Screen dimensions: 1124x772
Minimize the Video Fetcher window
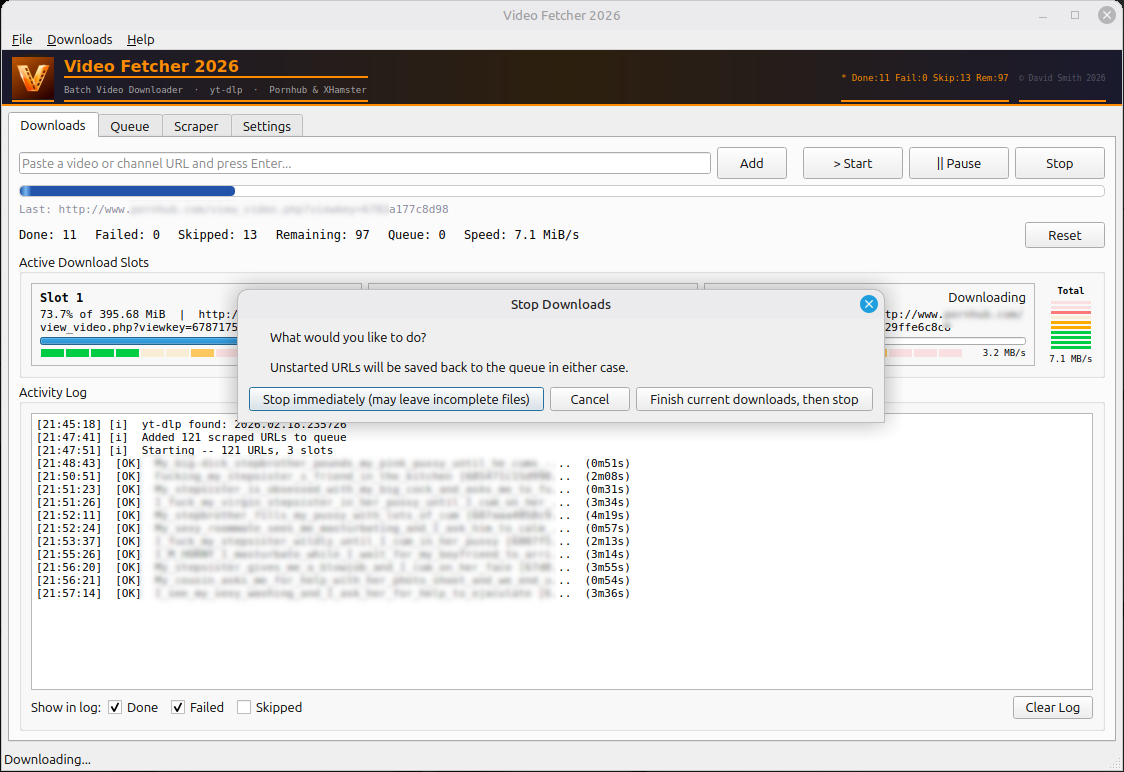point(1045,15)
